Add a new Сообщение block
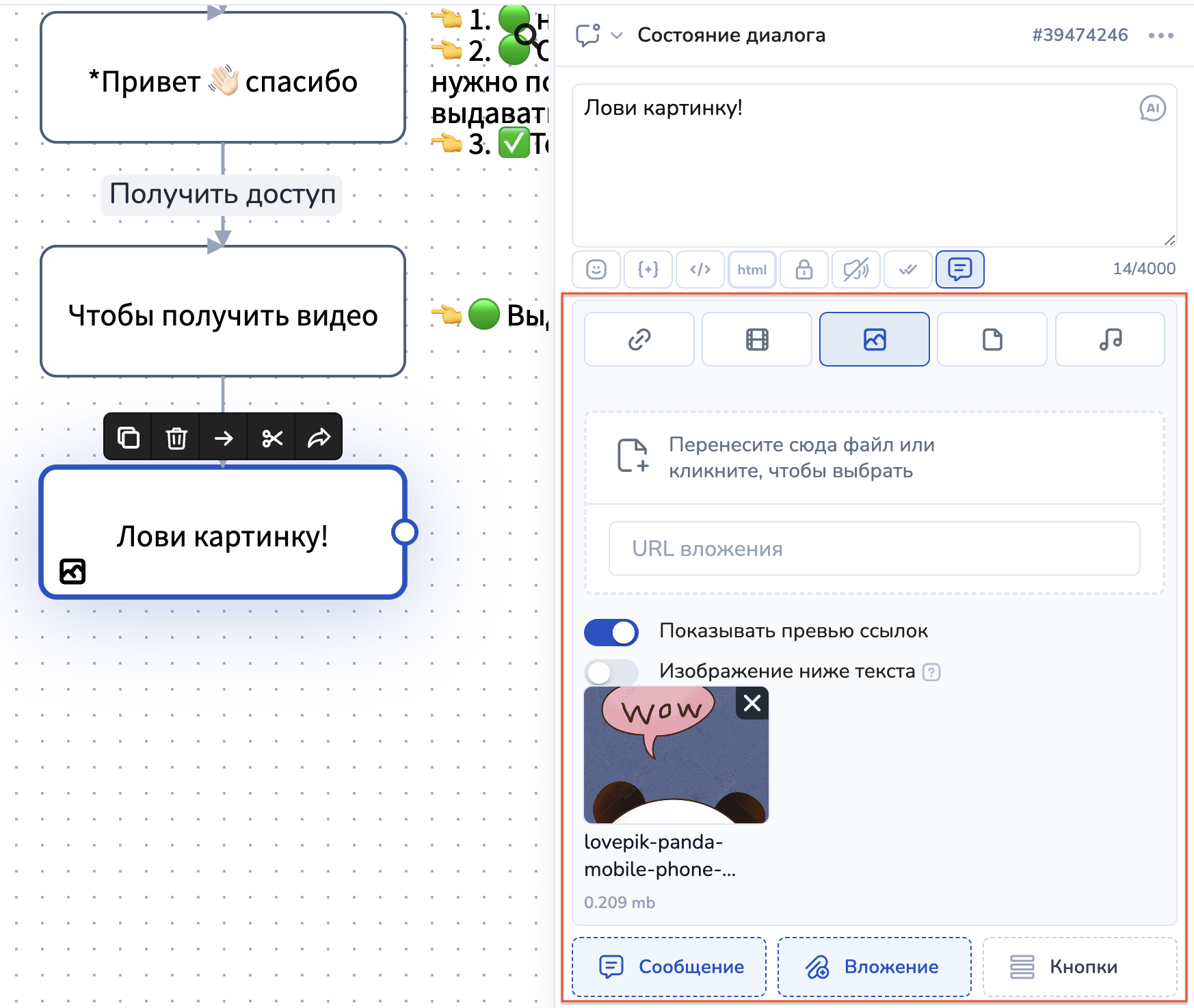This screenshot has width=1194, height=1008. 669,966
